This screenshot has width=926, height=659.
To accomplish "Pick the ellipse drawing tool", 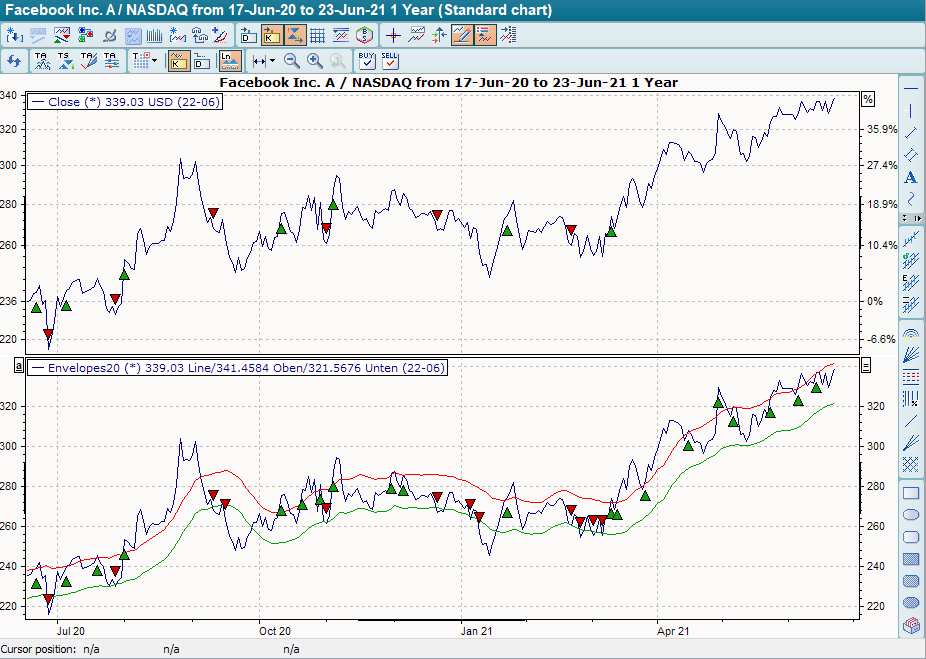I will click(910, 512).
